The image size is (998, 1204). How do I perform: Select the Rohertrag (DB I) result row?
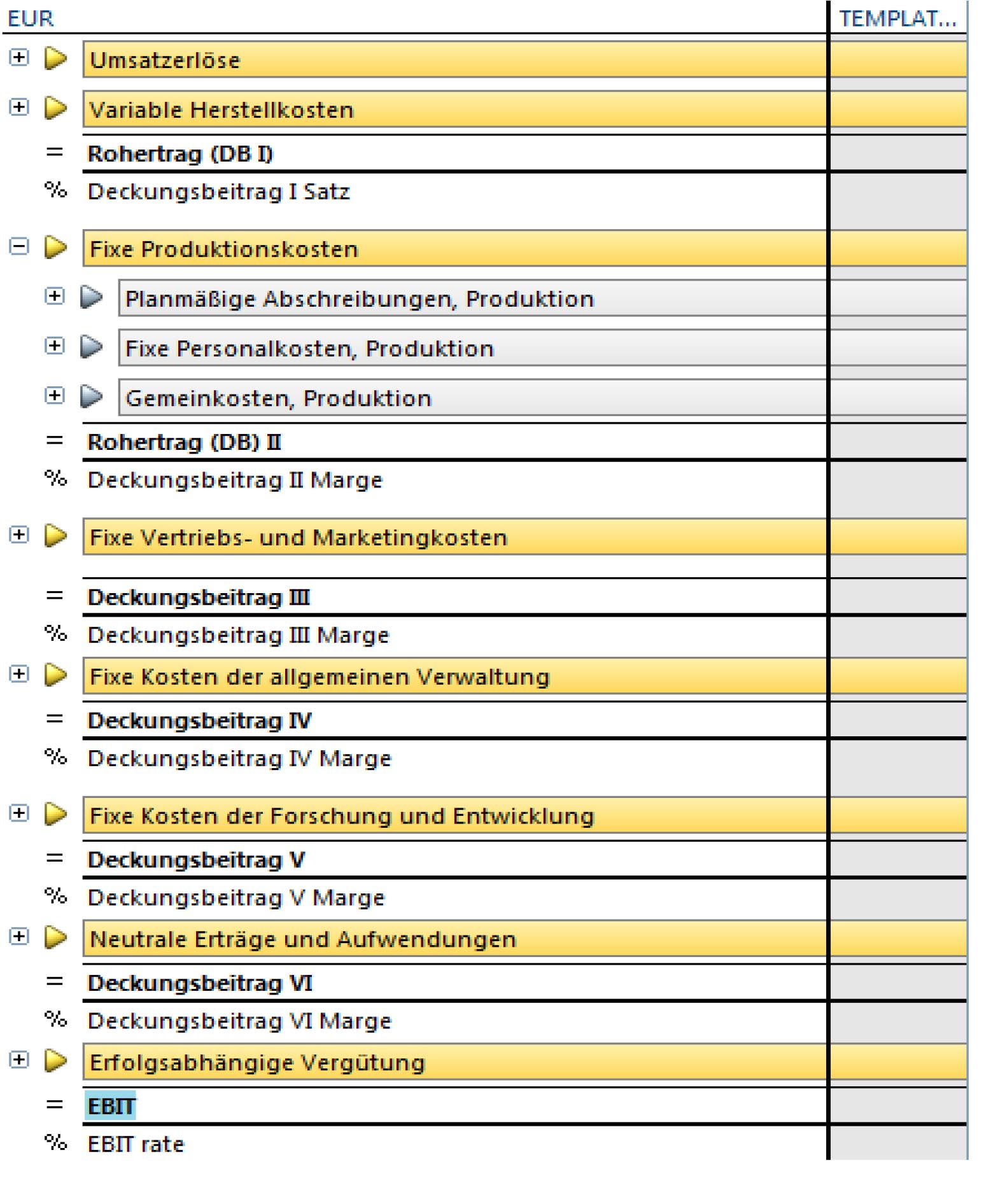pyautogui.click(x=180, y=154)
